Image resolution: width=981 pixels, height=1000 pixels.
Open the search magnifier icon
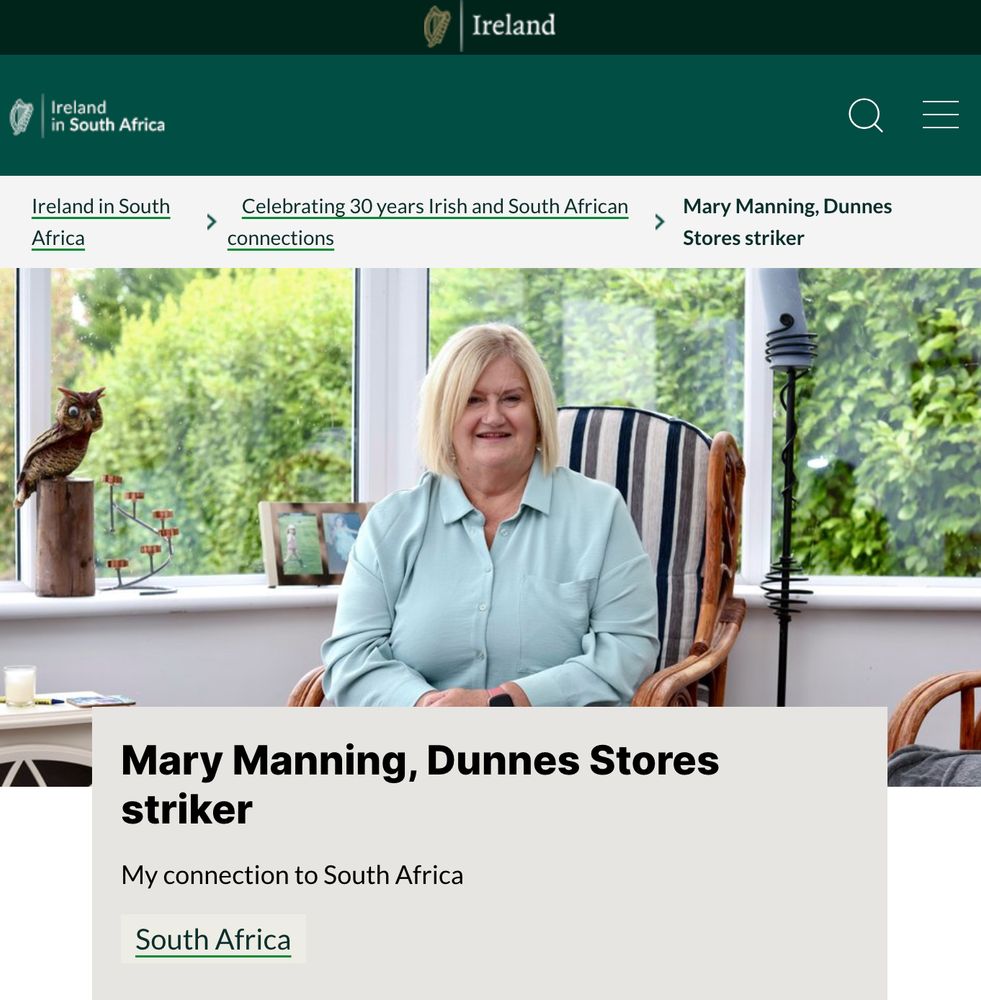pos(866,115)
